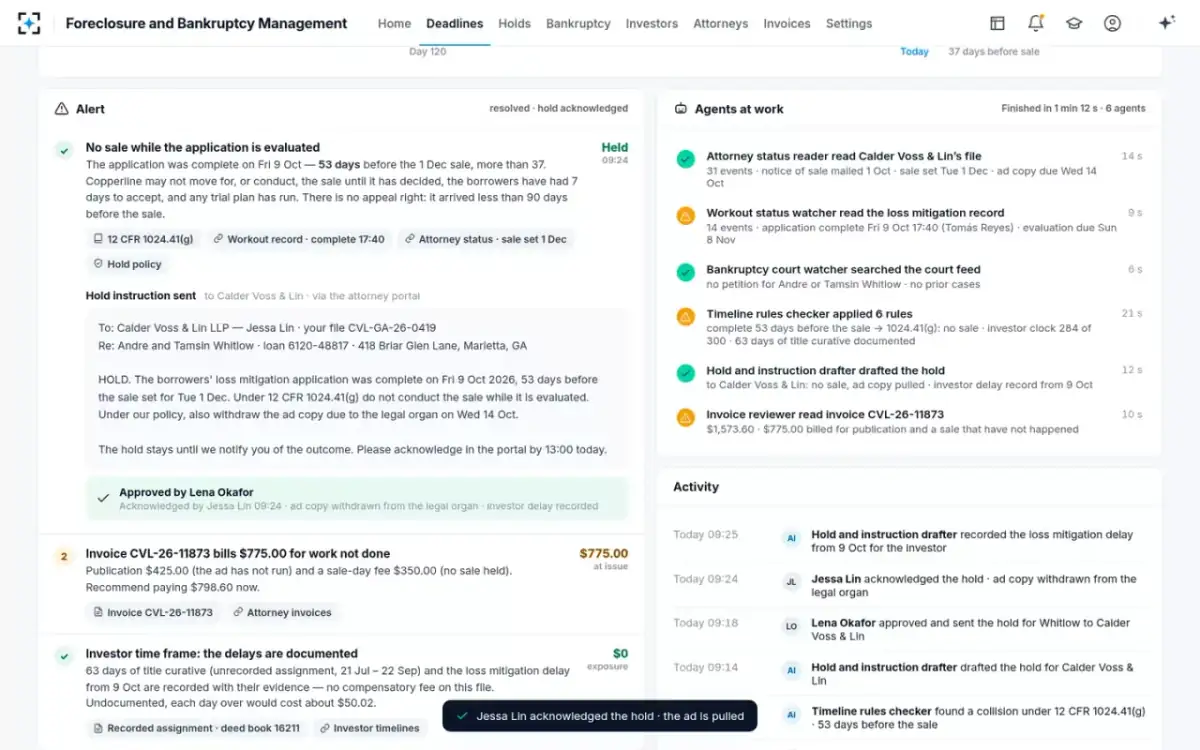Go to the Settings tab

pos(849,23)
